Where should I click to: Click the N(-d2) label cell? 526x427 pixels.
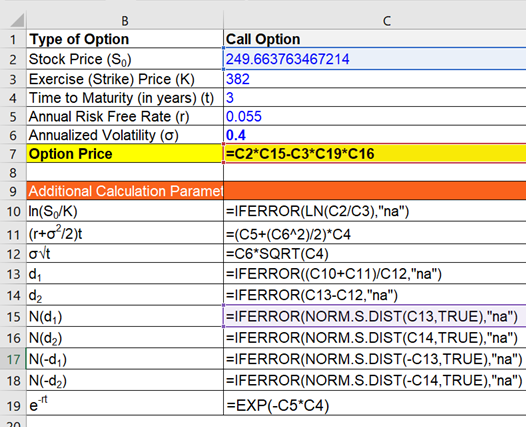tap(125, 380)
